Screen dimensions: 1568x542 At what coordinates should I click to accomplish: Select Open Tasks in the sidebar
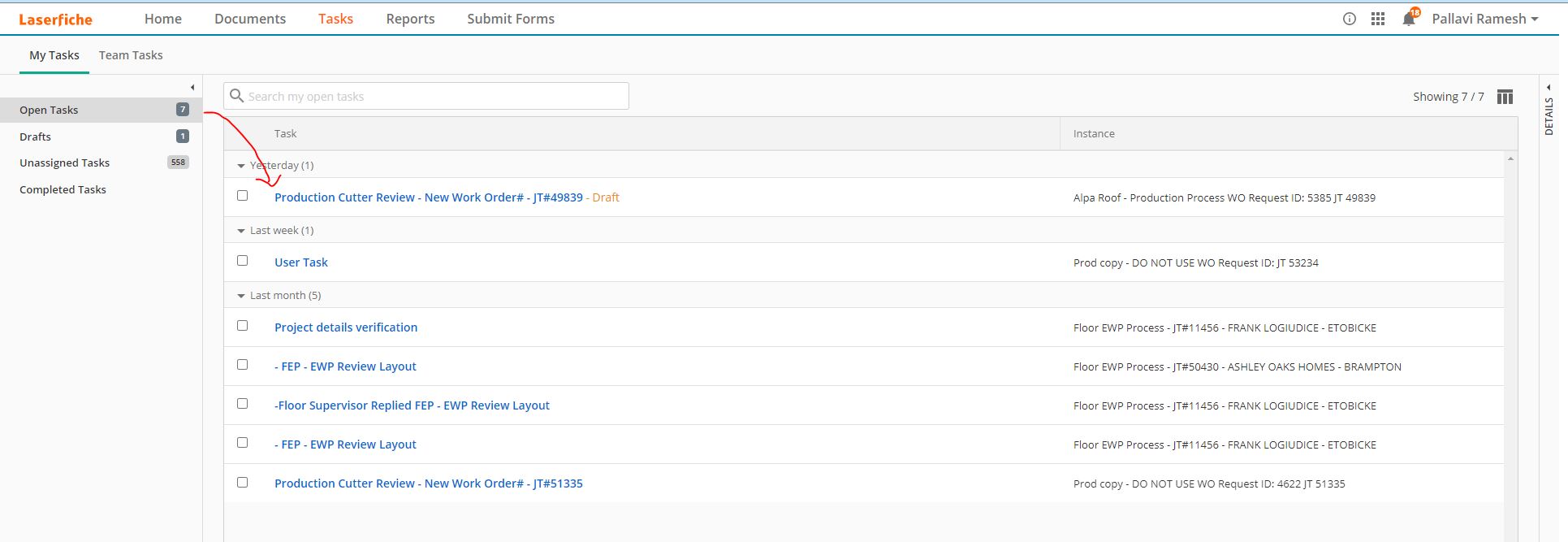click(x=101, y=110)
